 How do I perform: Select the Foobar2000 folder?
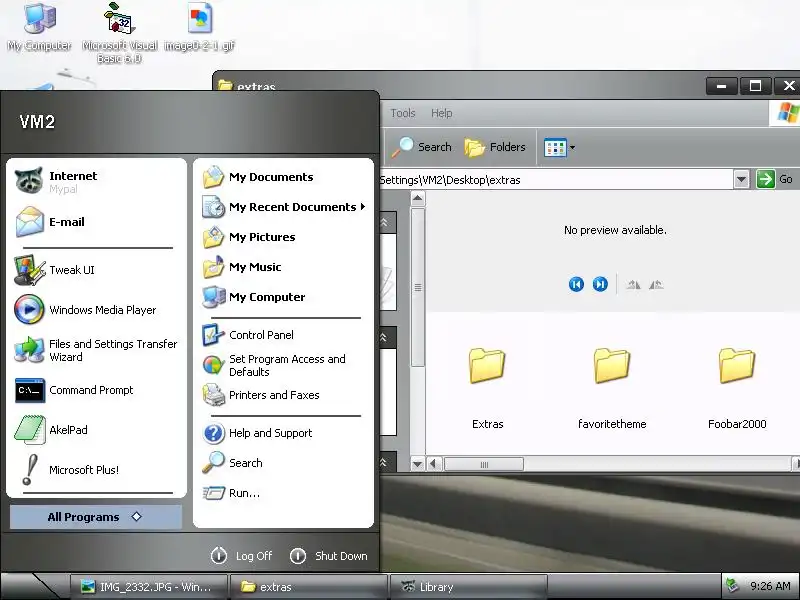[x=737, y=388]
